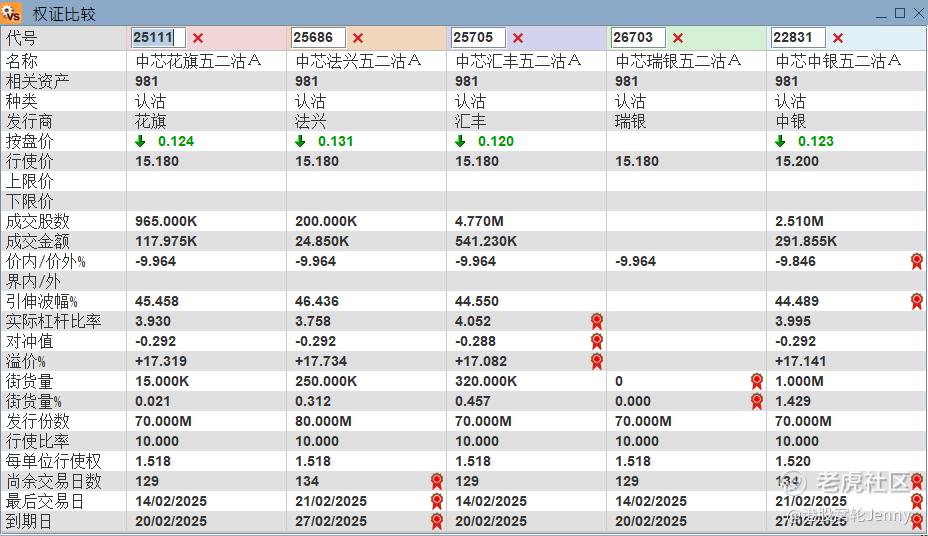
Task: Click green down arrow beside 0.124
Action: click(x=140, y=141)
